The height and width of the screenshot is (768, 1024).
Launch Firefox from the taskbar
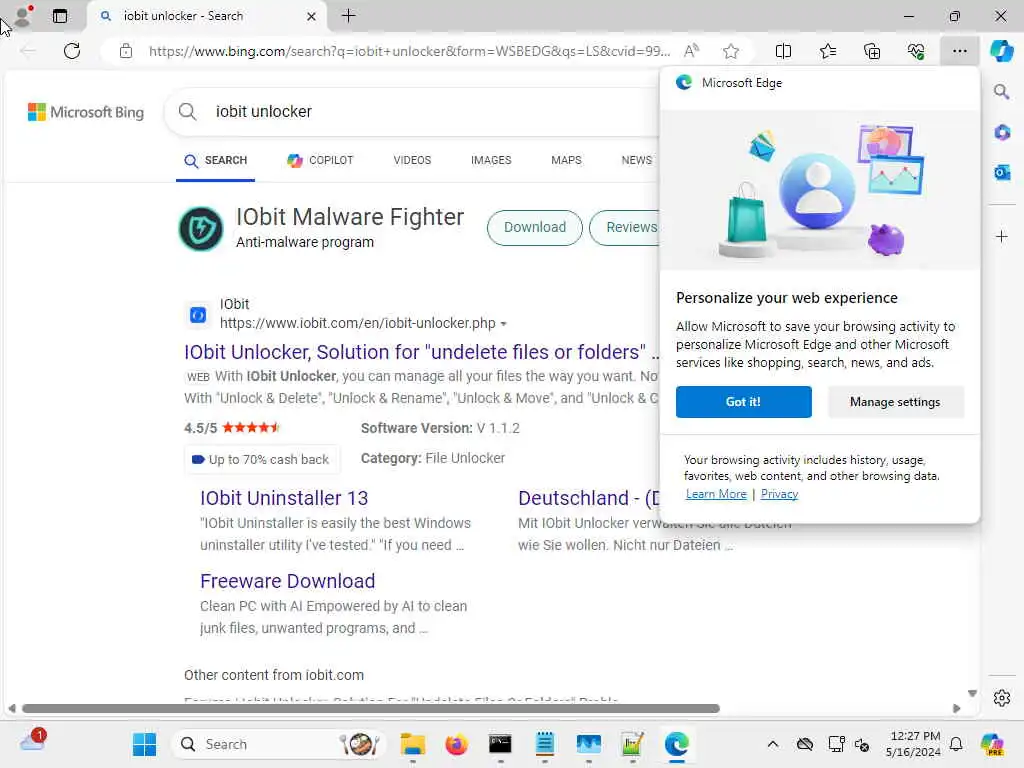click(456, 744)
